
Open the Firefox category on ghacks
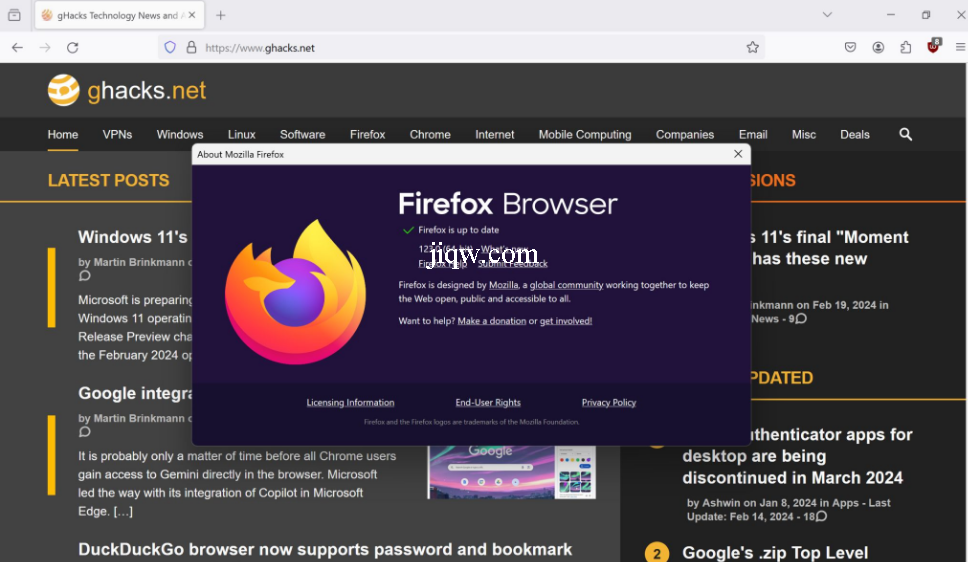click(x=367, y=135)
